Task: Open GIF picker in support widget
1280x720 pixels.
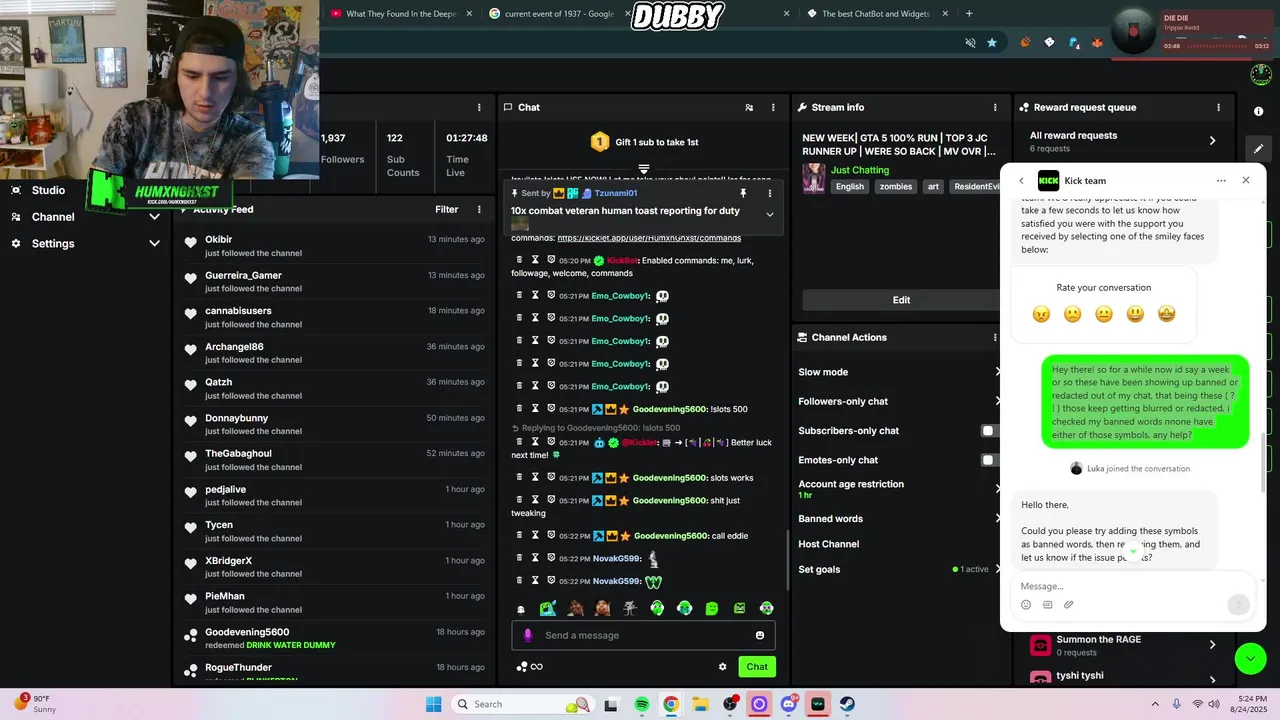Action: point(1047,605)
